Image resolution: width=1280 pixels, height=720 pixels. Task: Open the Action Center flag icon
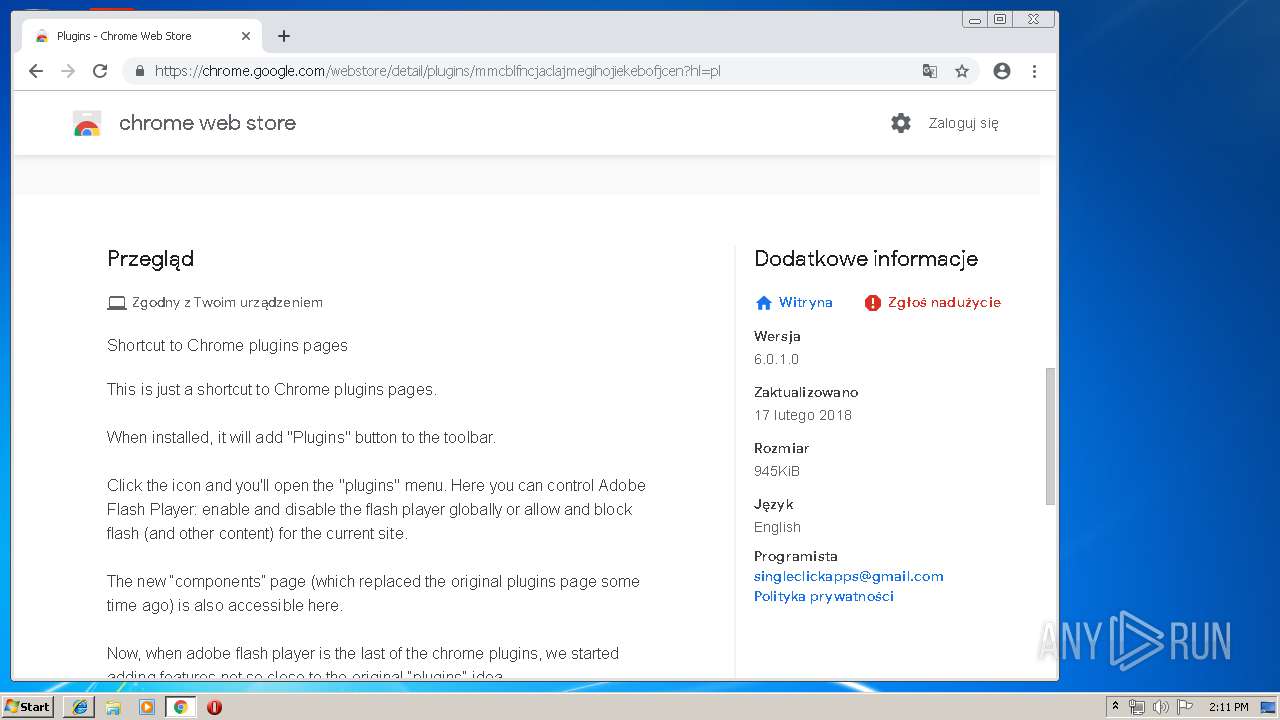point(1185,707)
